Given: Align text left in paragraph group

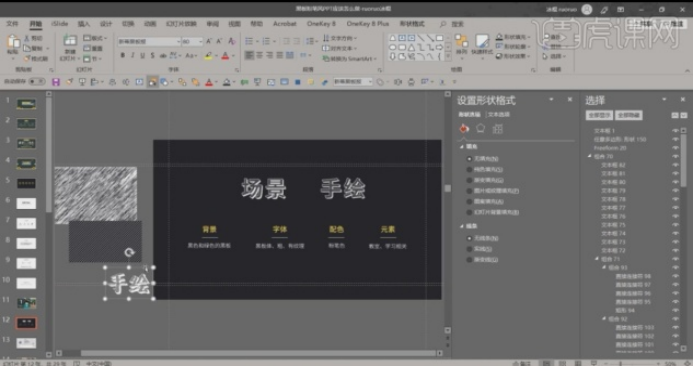Looking at the screenshot, I should tap(249, 55).
